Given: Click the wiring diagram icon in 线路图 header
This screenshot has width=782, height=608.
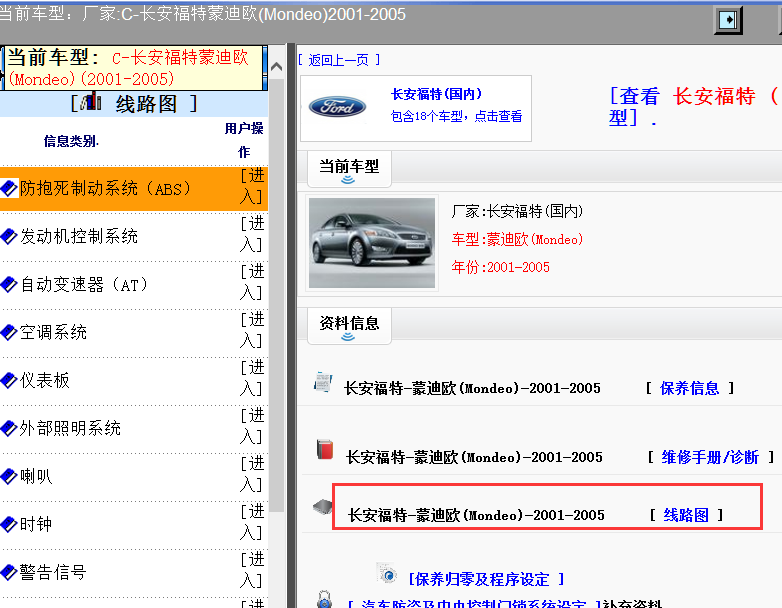Looking at the screenshot, I should [90, 101].
